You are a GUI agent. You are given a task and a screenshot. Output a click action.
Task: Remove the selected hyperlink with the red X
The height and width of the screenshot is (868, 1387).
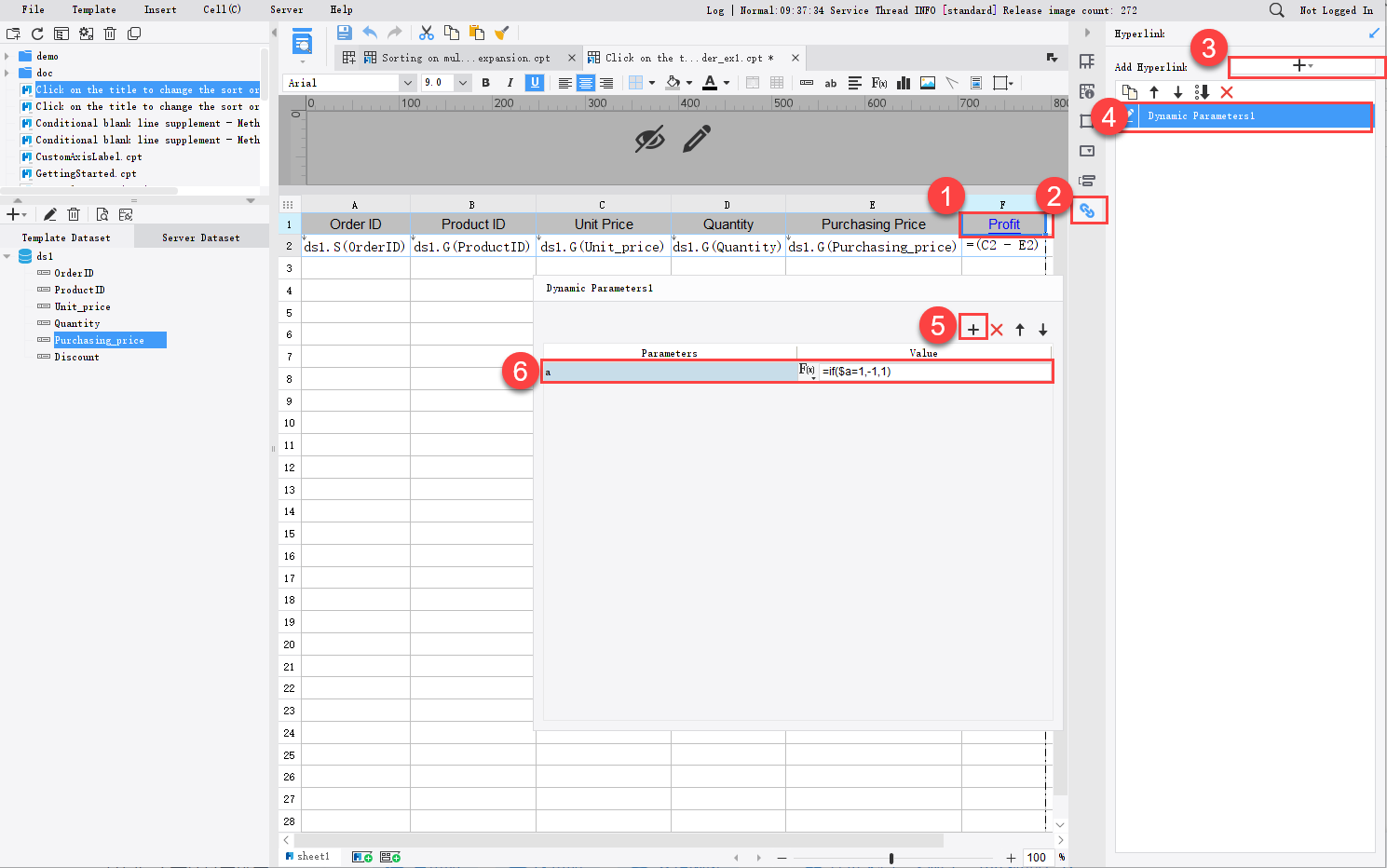(x=1227, y=92)
